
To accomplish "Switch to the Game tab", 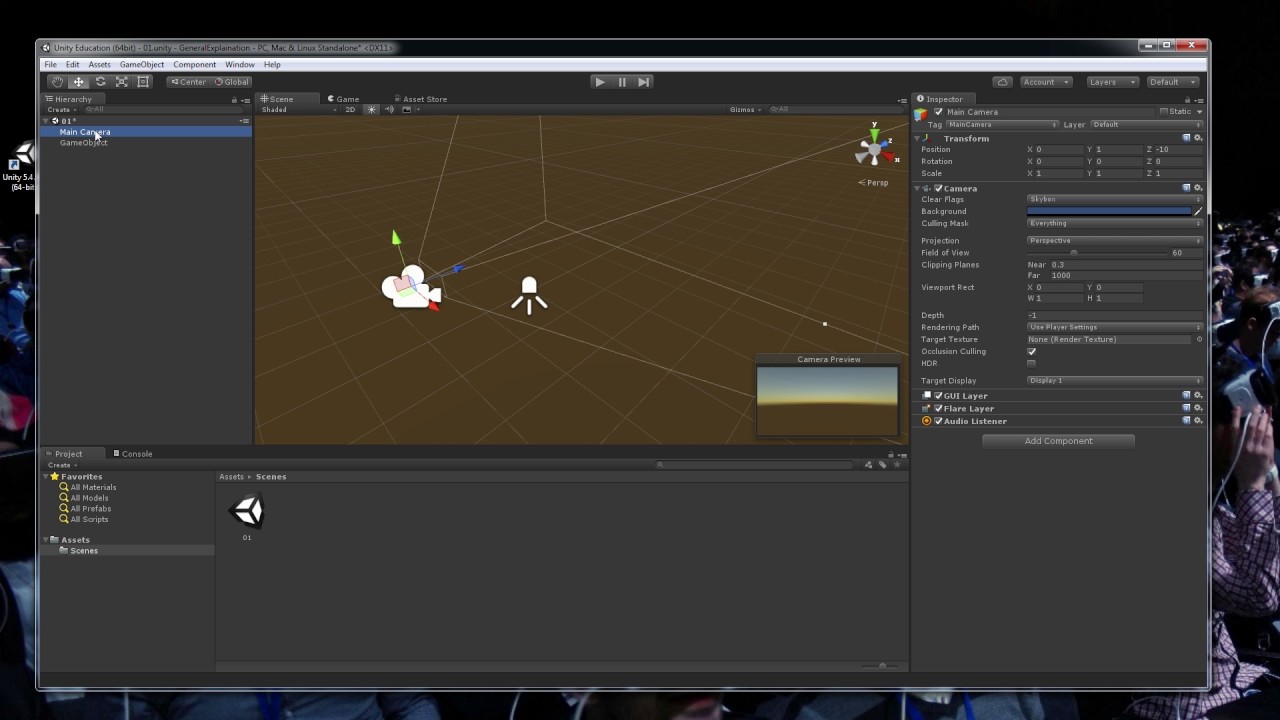I will (x=343, y=99).
